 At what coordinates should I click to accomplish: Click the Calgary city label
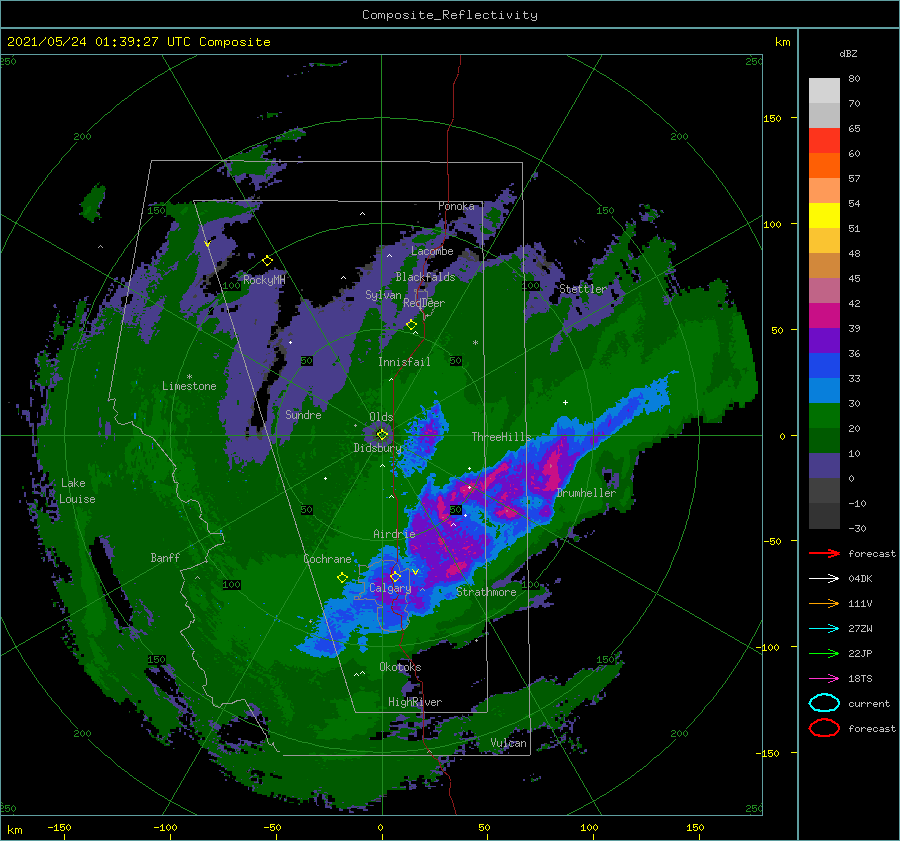click(x=390, y=588)
